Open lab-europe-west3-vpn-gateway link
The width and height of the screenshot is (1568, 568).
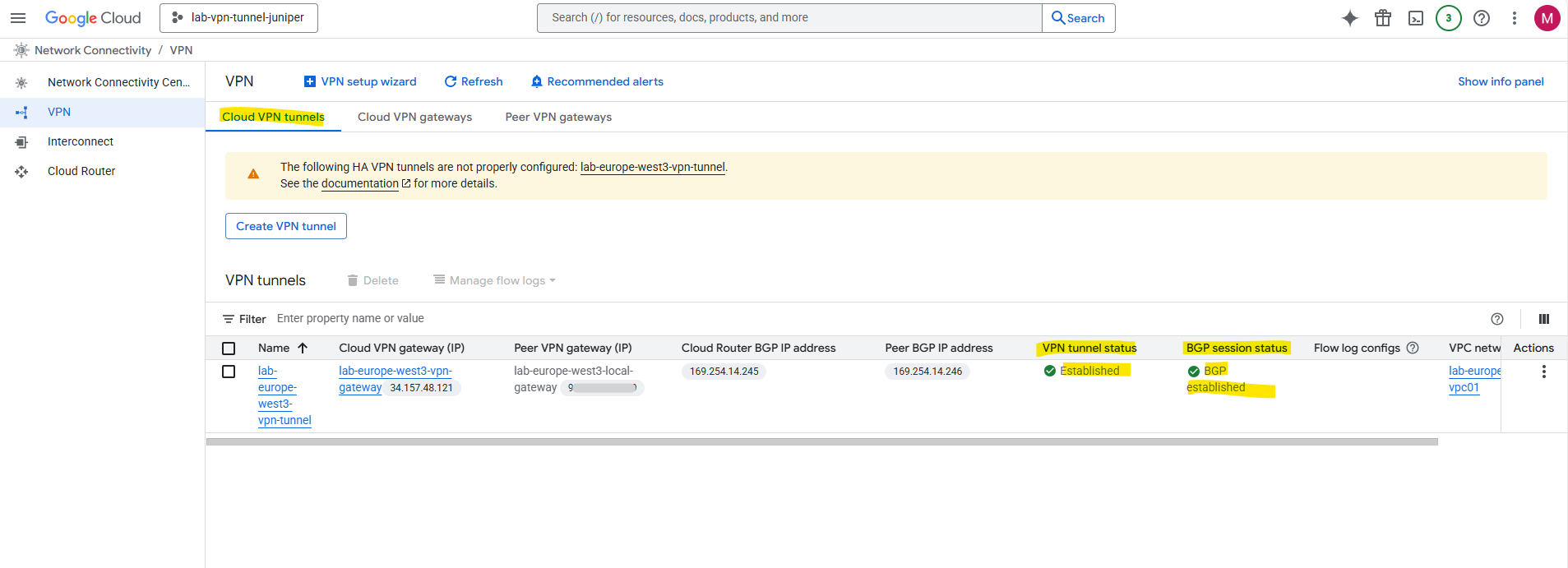pyautogui.click(x=395, y=379)
